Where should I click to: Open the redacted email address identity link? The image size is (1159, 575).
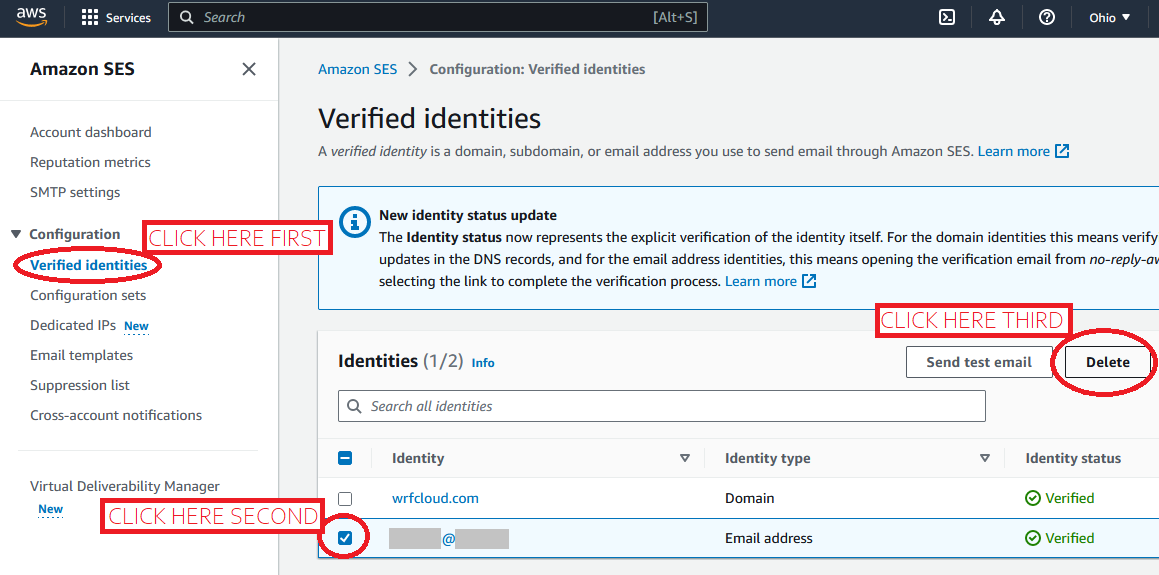(x=449, y=539)
